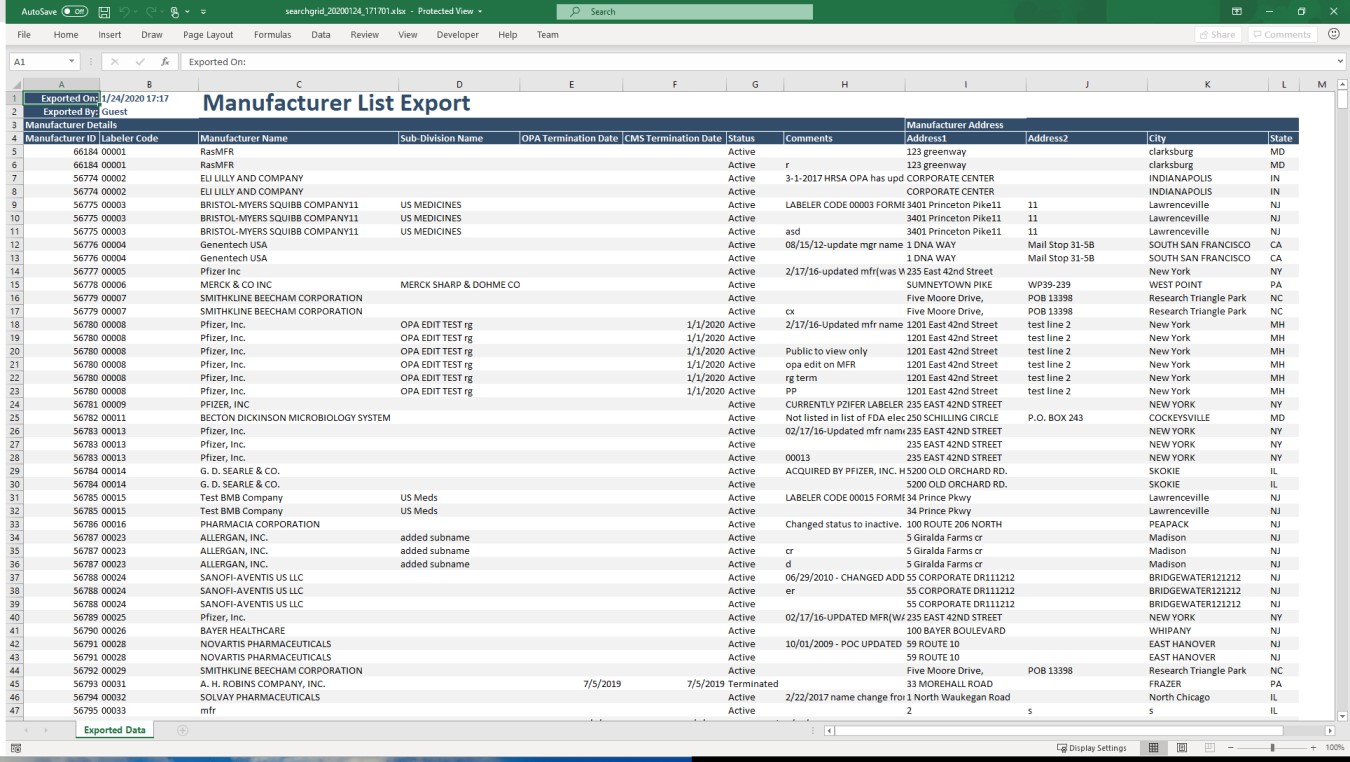Open the Help tab
This screenshot has width=1350, height=762.
pyautogui.click(x=508, y=34)
